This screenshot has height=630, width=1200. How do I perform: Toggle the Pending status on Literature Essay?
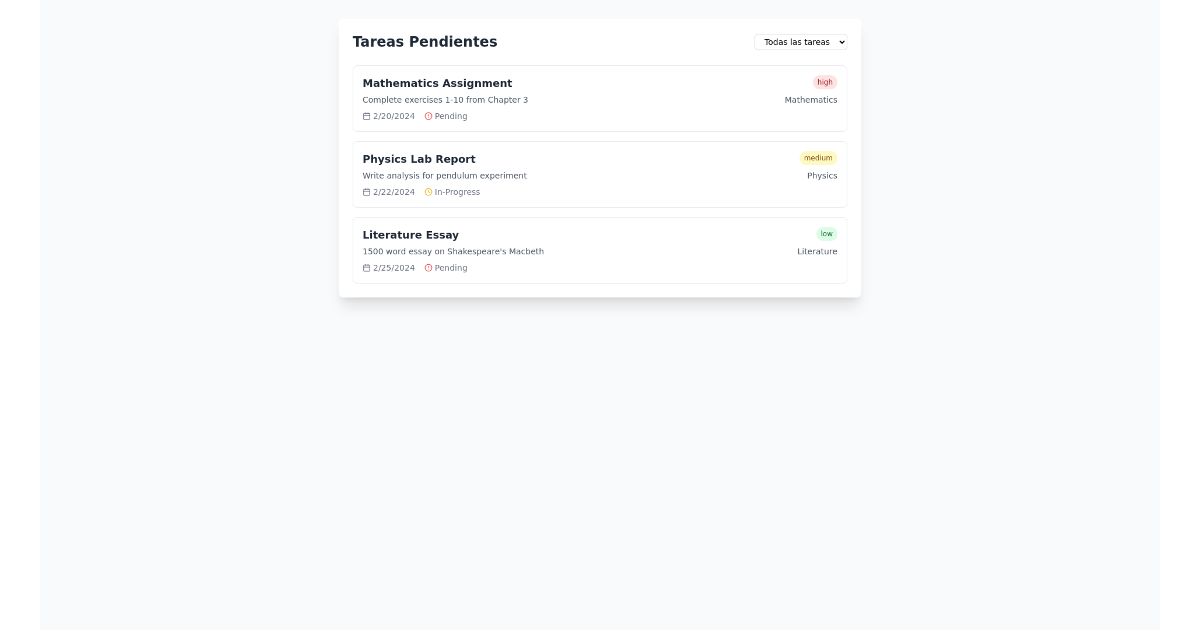pos(446,268)
